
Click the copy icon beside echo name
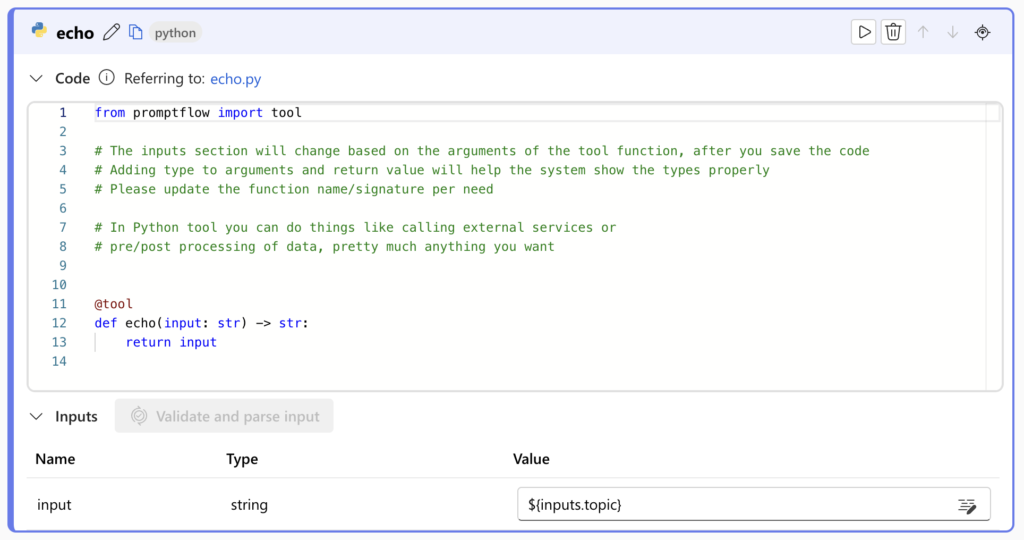[136, 32]
